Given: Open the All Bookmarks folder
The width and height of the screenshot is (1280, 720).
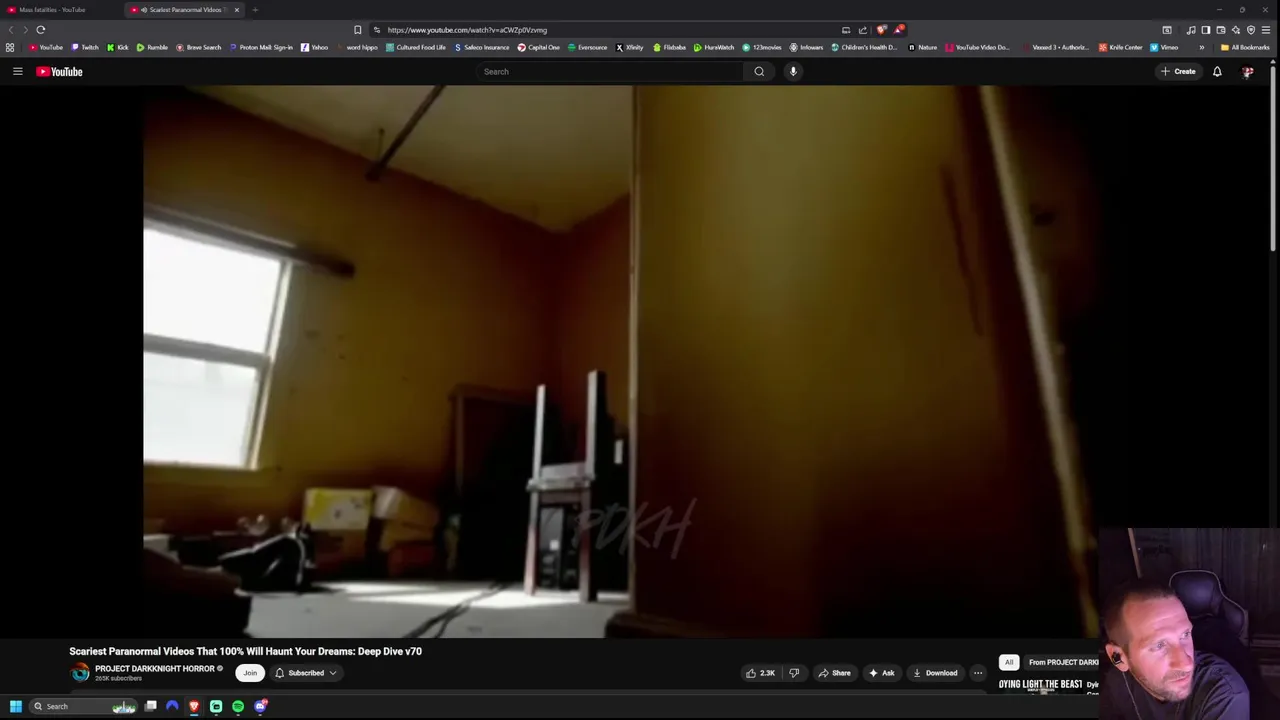Looking at the screenshot, I should pos(1245,47).
